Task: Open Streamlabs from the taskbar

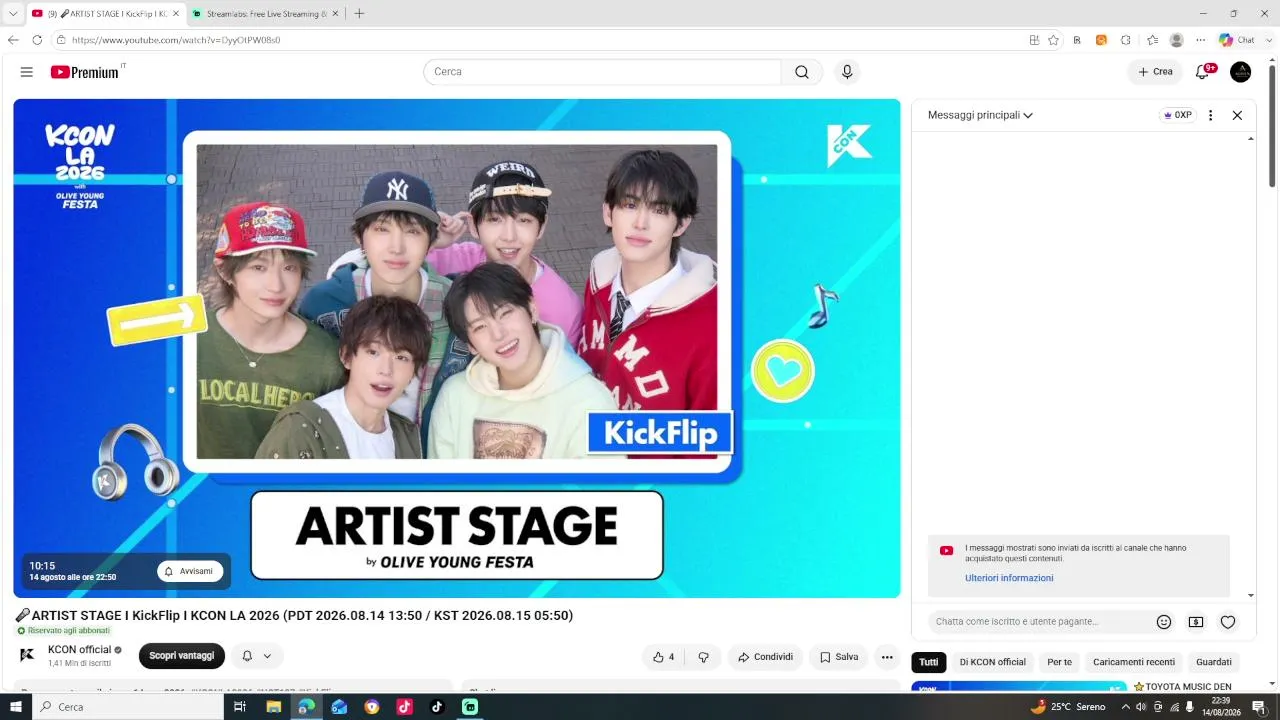Action: [x=470, y=707]
